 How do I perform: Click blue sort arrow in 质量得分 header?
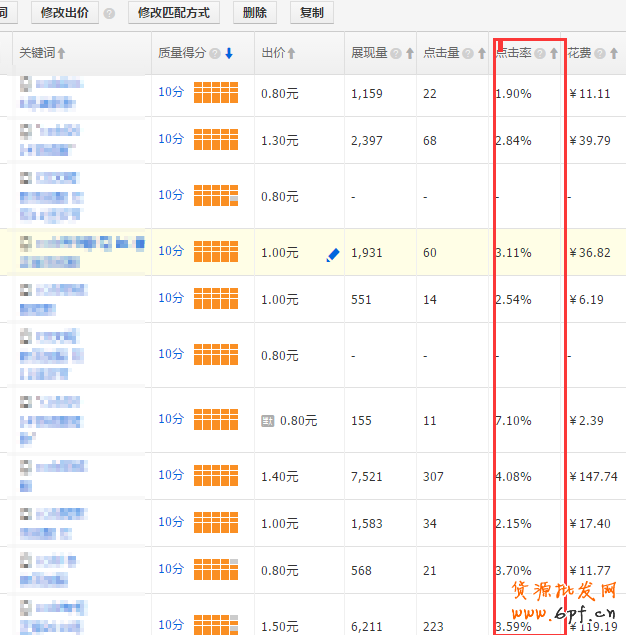[229, 53]
